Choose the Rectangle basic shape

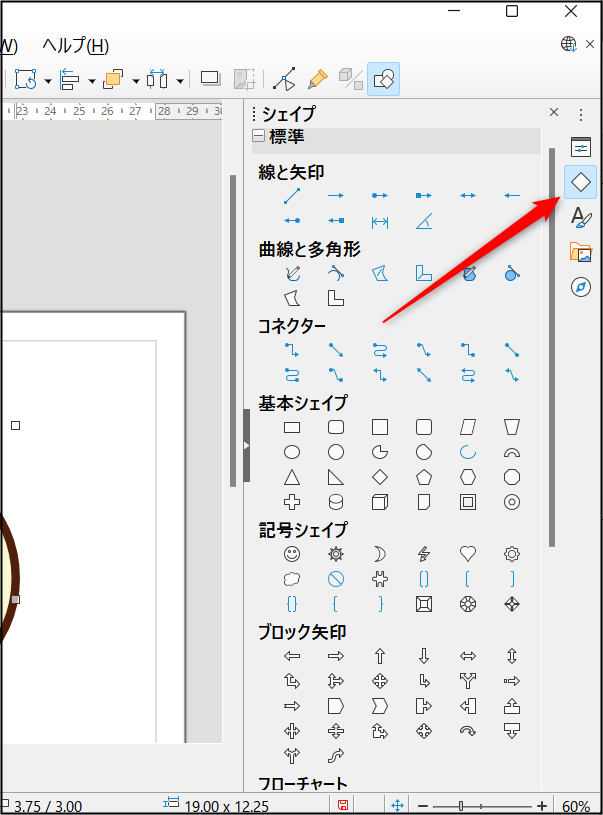(x=292, y=427)
